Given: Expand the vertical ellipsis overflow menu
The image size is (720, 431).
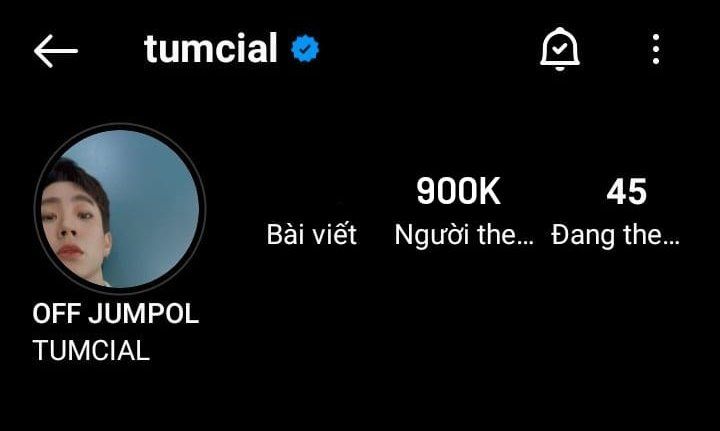Looking at the screenshot, I should coord(656,49).
